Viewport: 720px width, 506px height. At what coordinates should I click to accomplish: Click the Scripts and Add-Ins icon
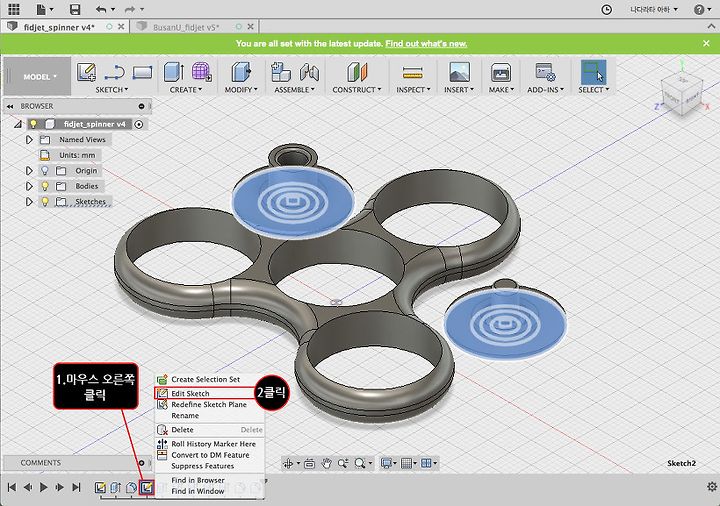tap(545, 72)
